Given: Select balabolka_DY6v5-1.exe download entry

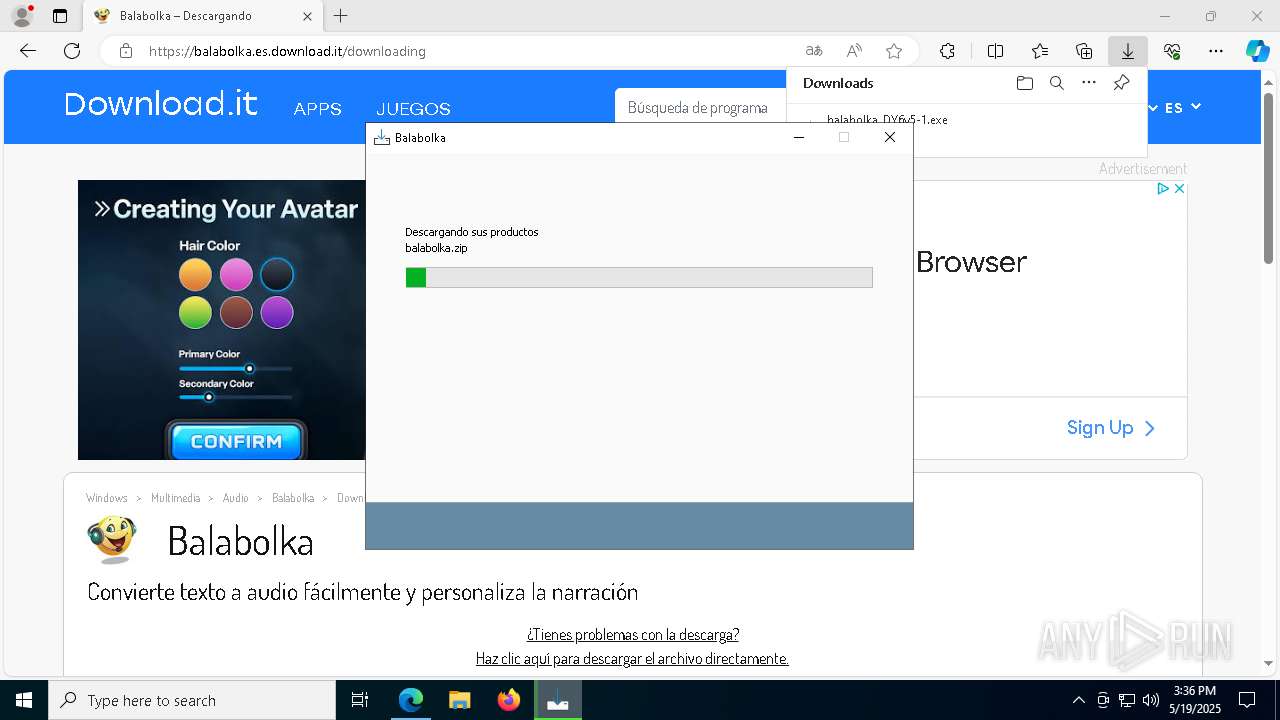Looking at the screenshot, I should [x=887, y=119].
